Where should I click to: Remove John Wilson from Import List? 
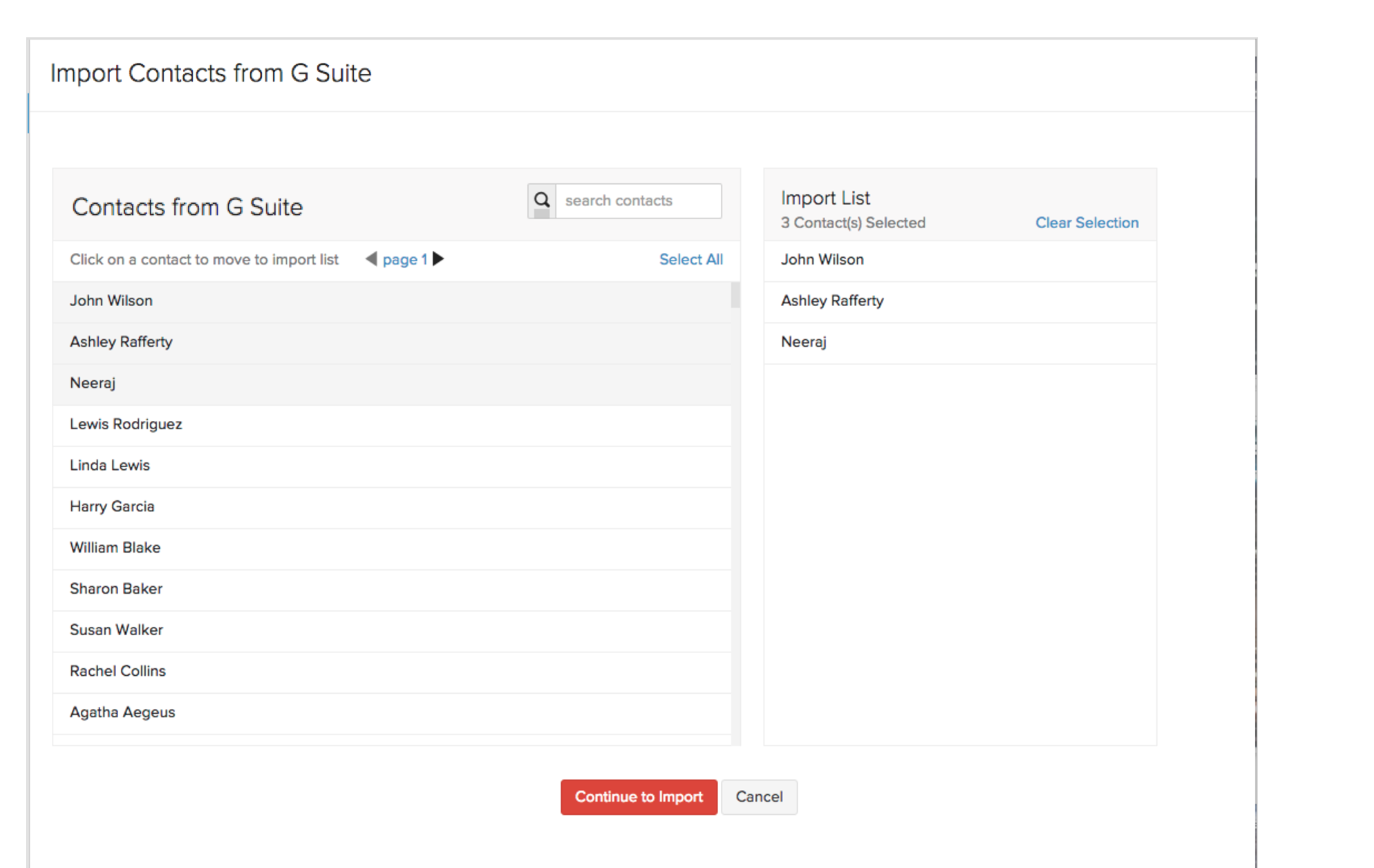(822, 260)
